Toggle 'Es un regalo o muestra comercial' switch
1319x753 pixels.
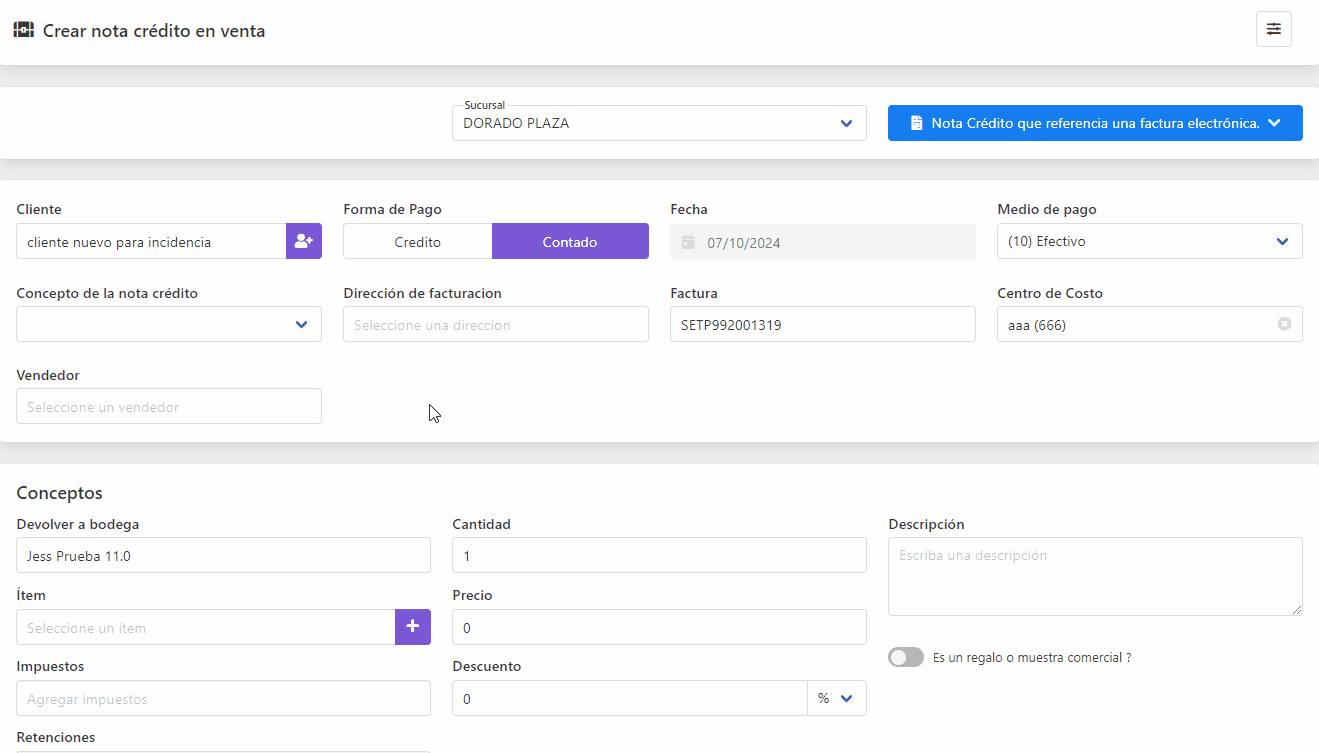(906, 657)
